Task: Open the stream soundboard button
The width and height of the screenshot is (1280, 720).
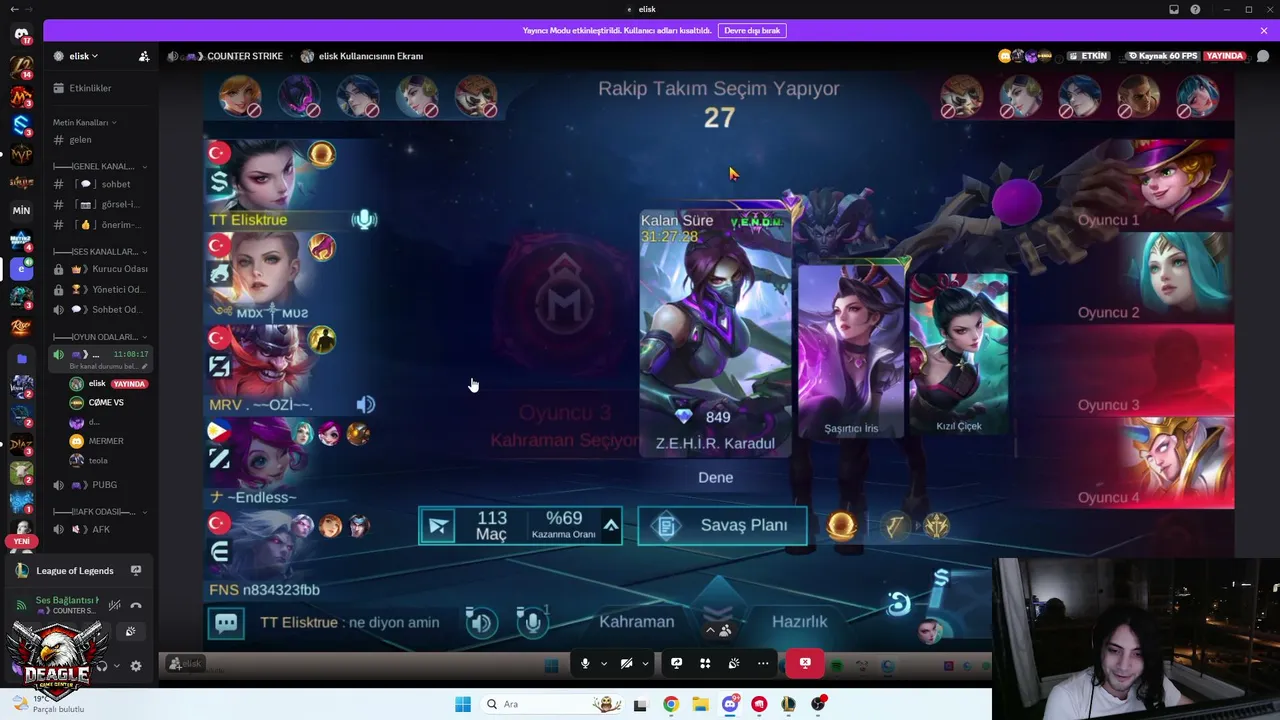Action: tap(734, 663)
